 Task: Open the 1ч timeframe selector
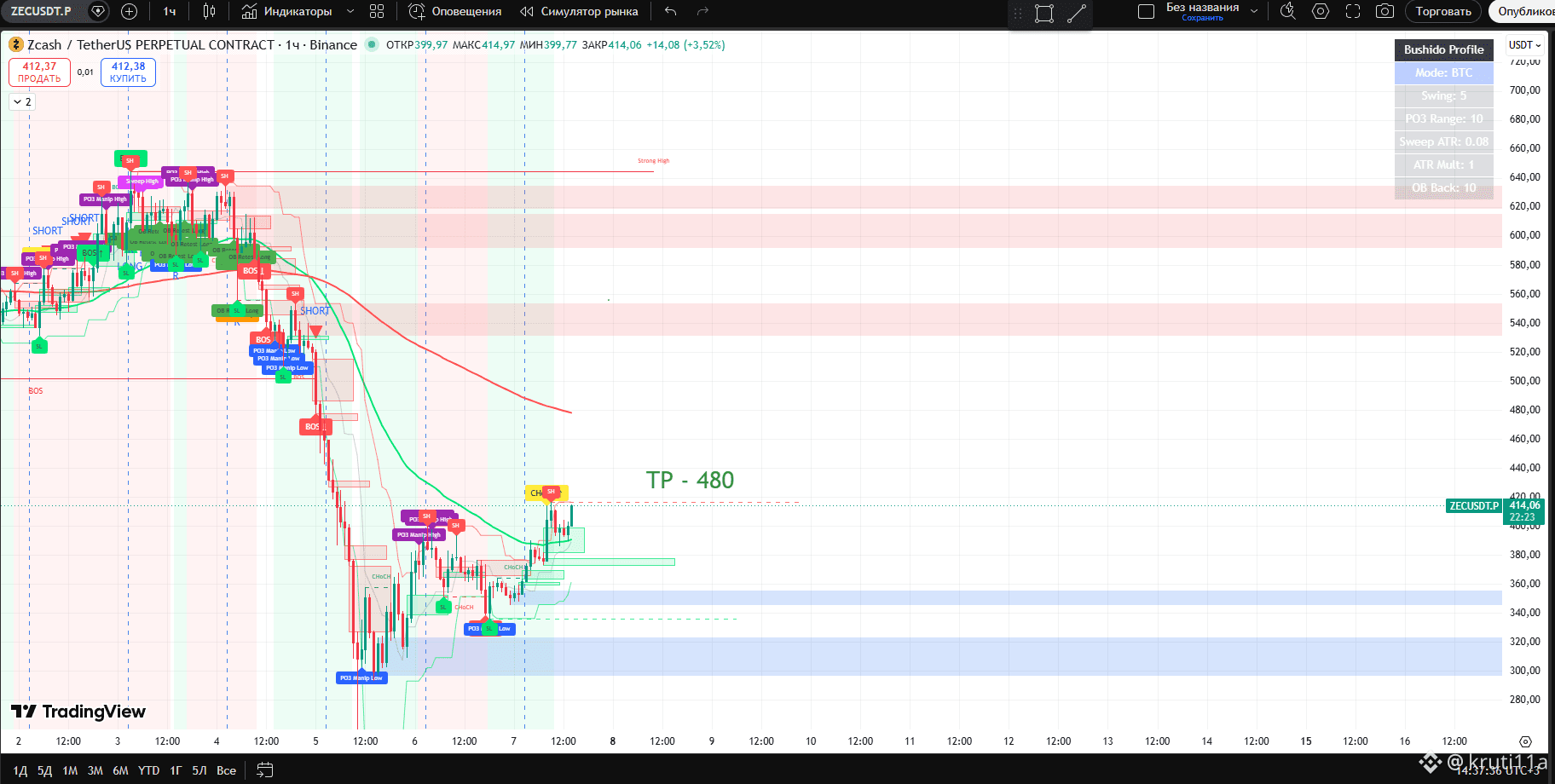pos(170,11)
